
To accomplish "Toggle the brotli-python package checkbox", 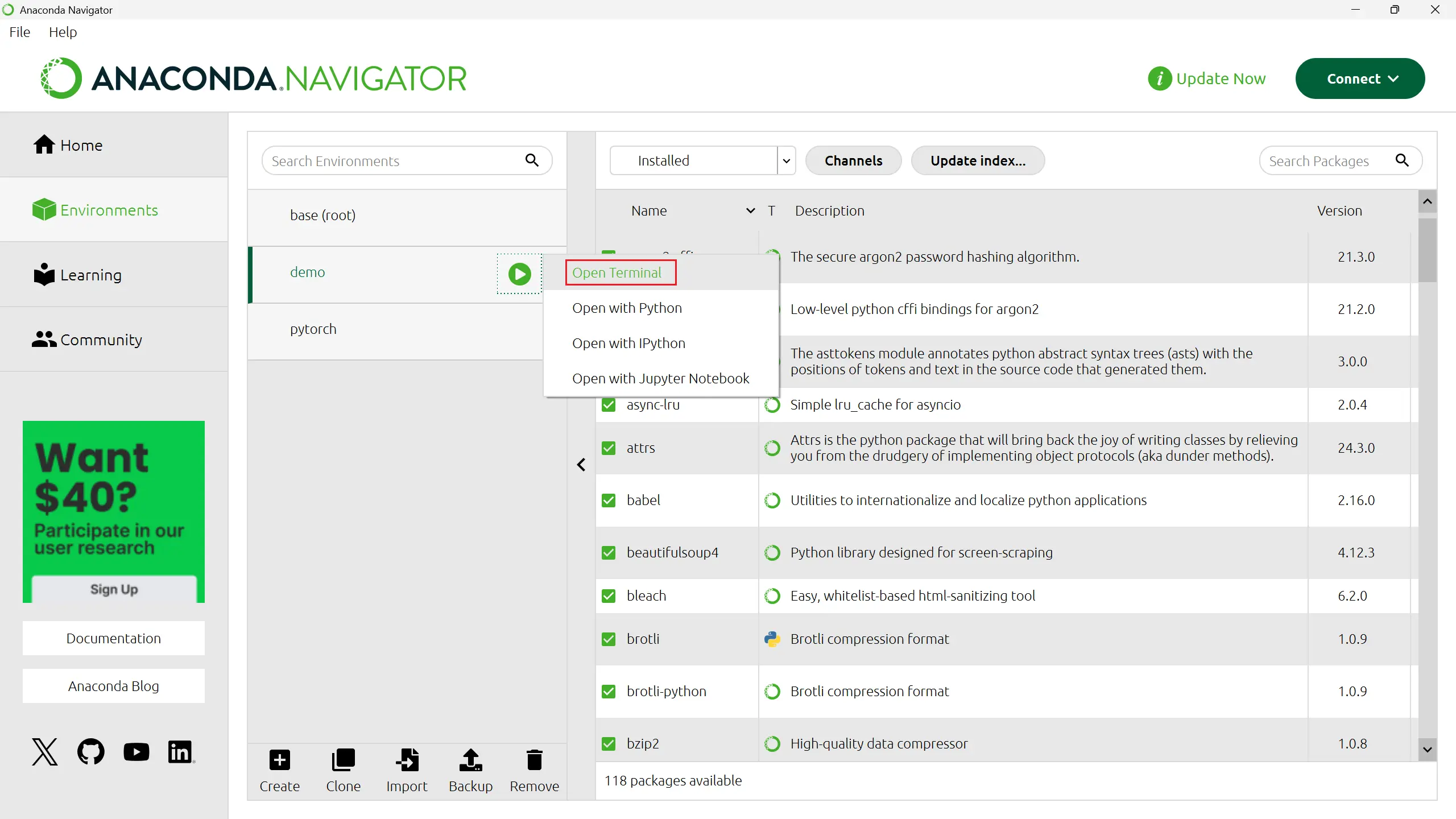I will pyautogui.click(x=609, y=692).
